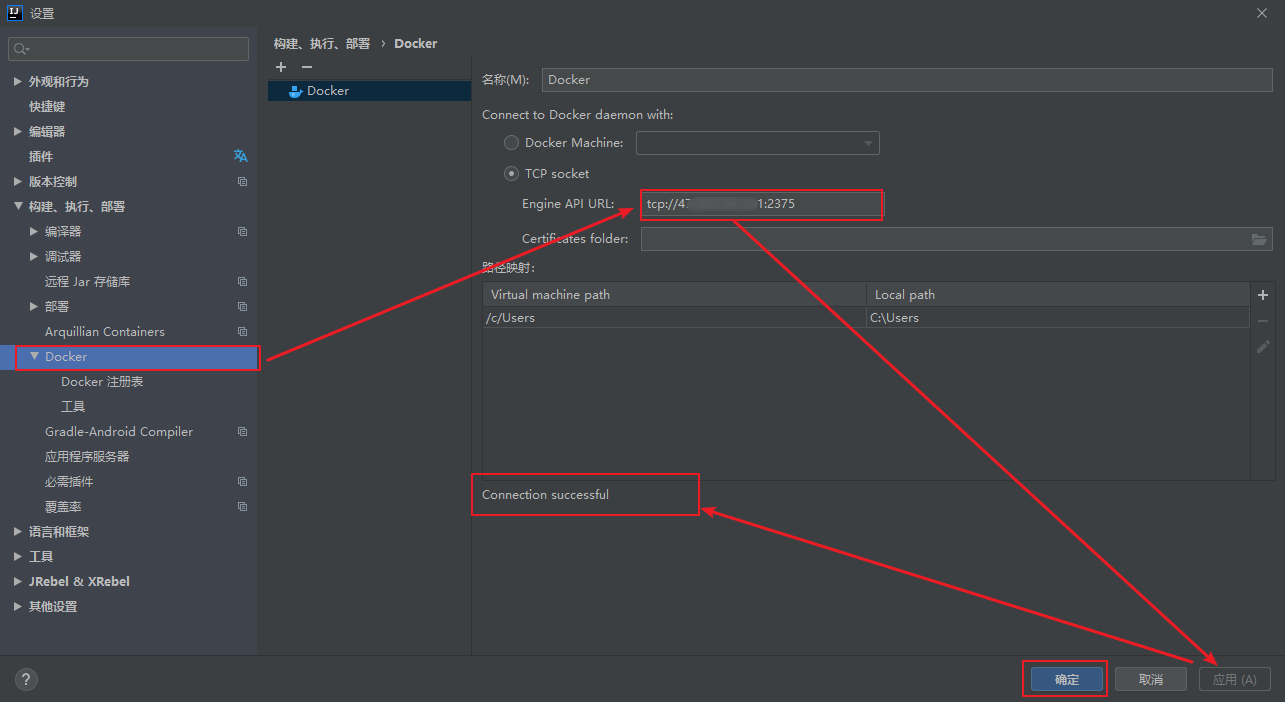This screenshot has height=702, width=1285.
Task: Collapse the 构建、执行、部署 tree node
Action: 18,207
